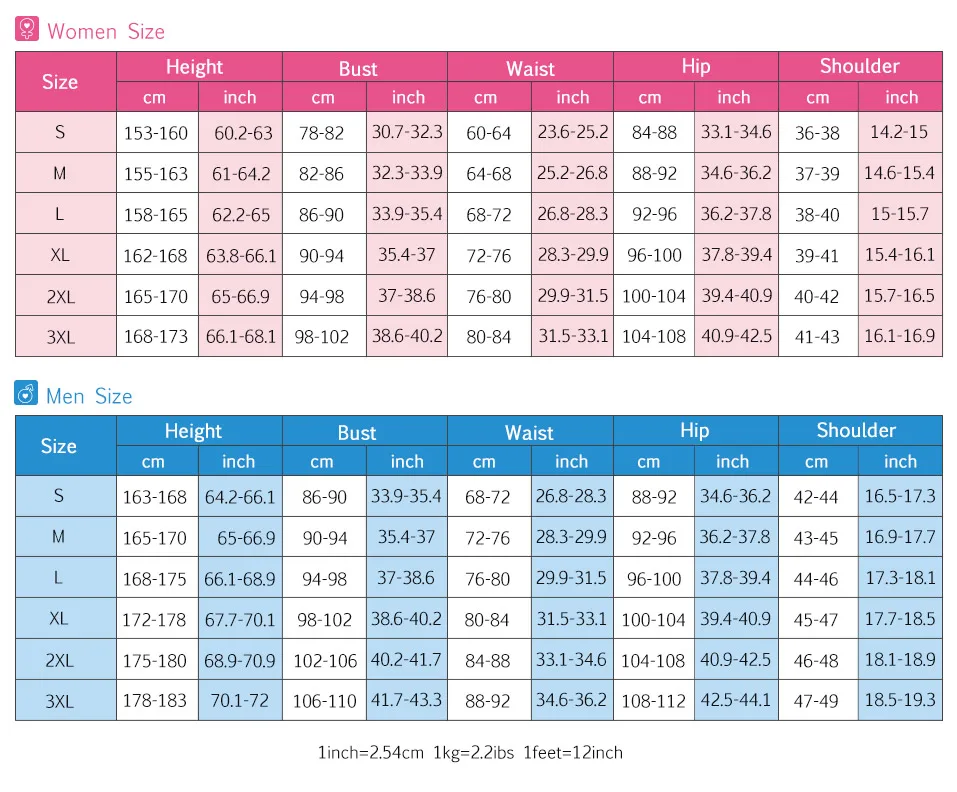Click the pink female symbol icon
The image size is (957, 792).
point(27,29)
